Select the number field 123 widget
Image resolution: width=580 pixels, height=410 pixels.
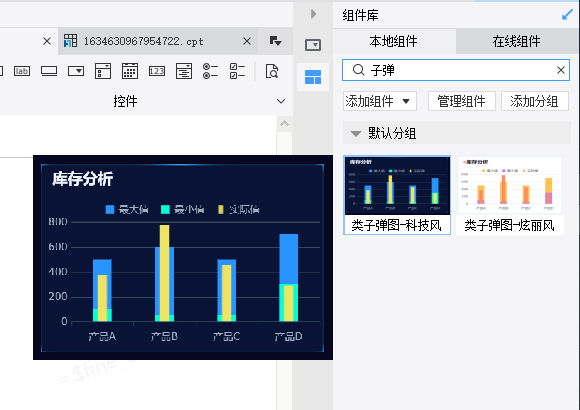coord(157,71)
